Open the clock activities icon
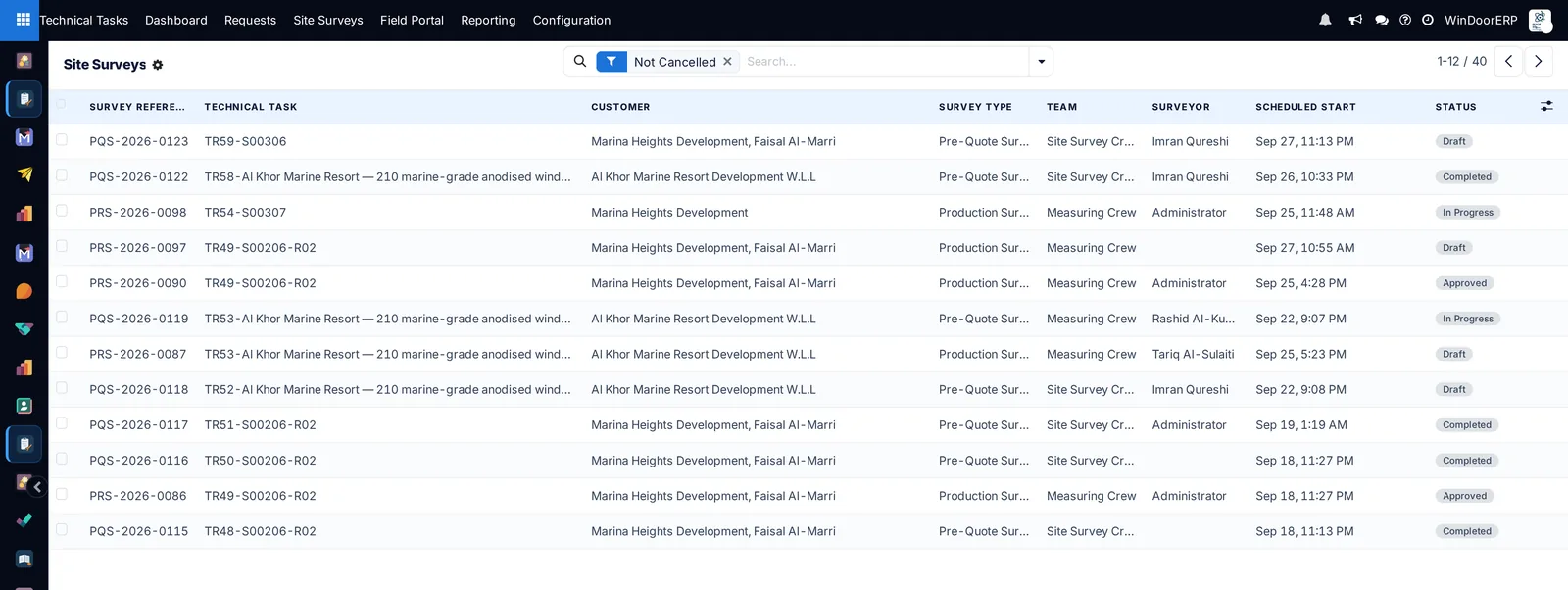This screenshot has height=590, width=1568. pyautogui.click(x=1428, y=20)
